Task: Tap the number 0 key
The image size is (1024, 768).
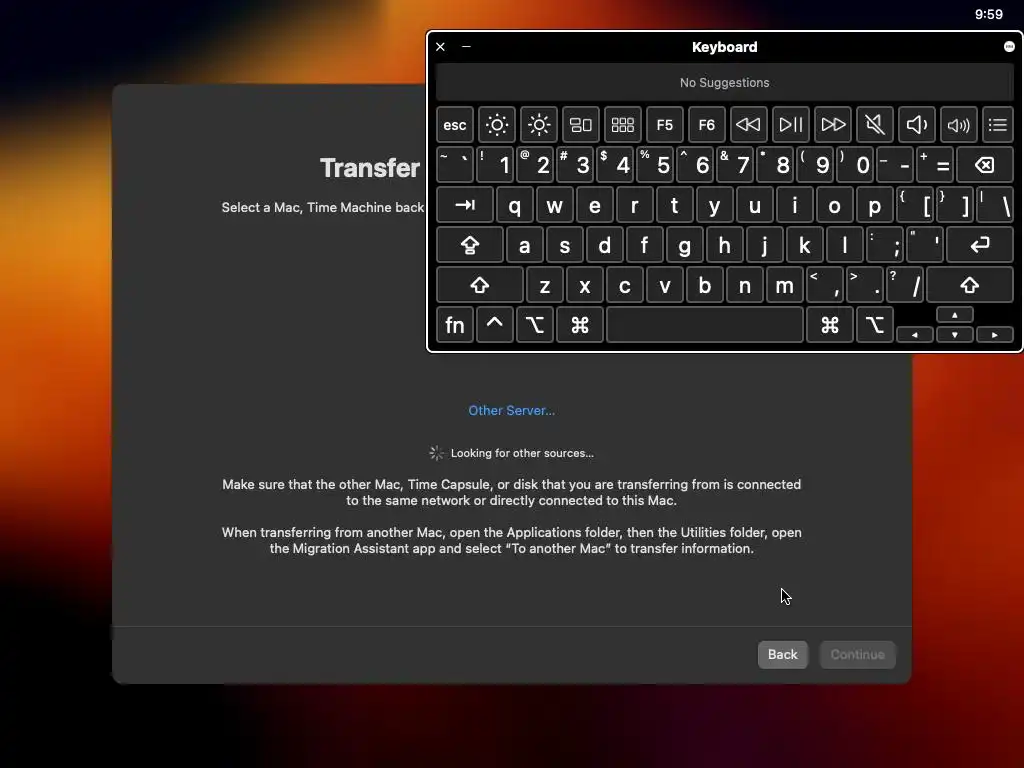Action: [855, 165]
